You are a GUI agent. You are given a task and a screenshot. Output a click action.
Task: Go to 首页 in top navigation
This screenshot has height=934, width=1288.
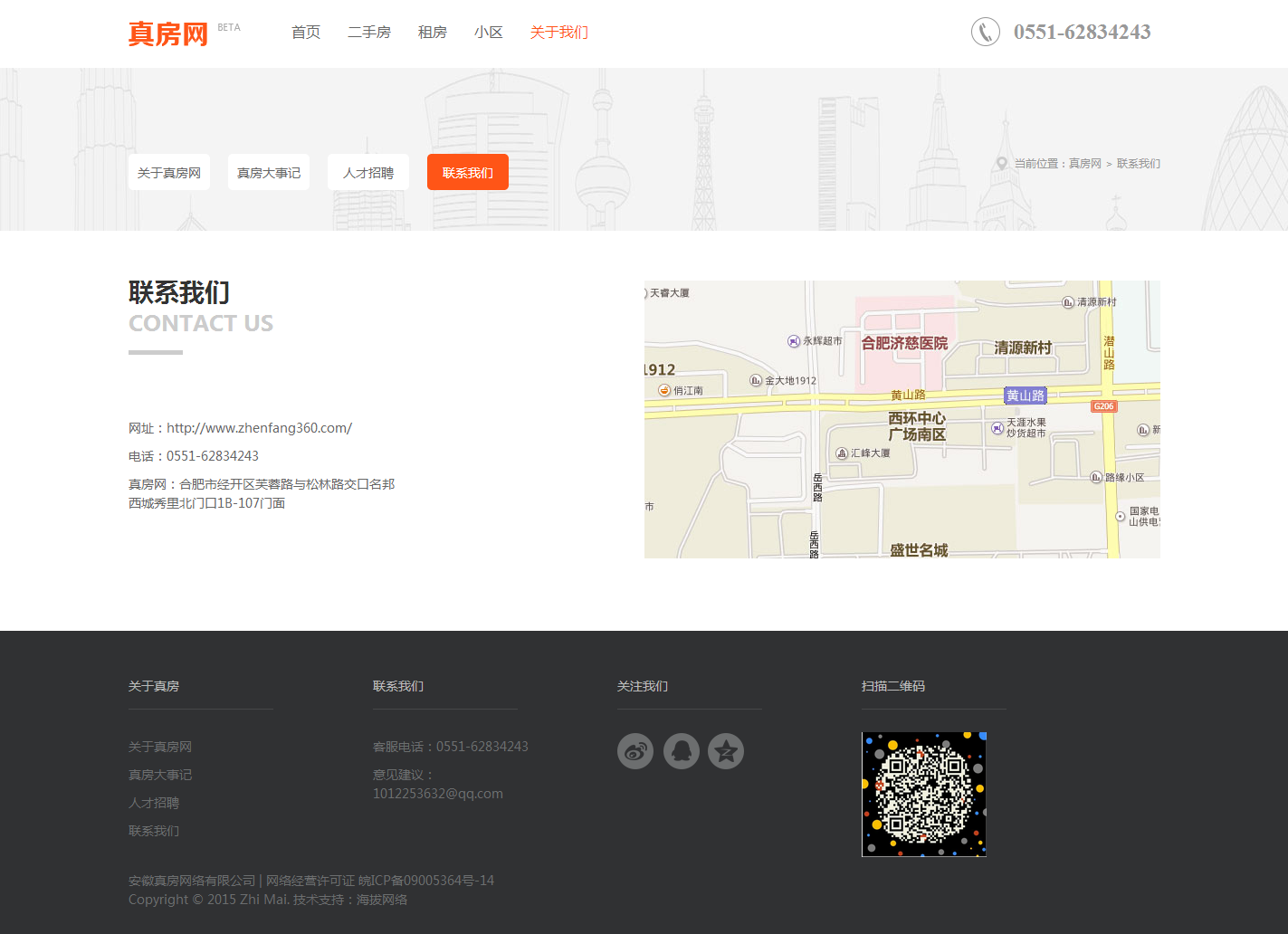click(x=306, y=33)
